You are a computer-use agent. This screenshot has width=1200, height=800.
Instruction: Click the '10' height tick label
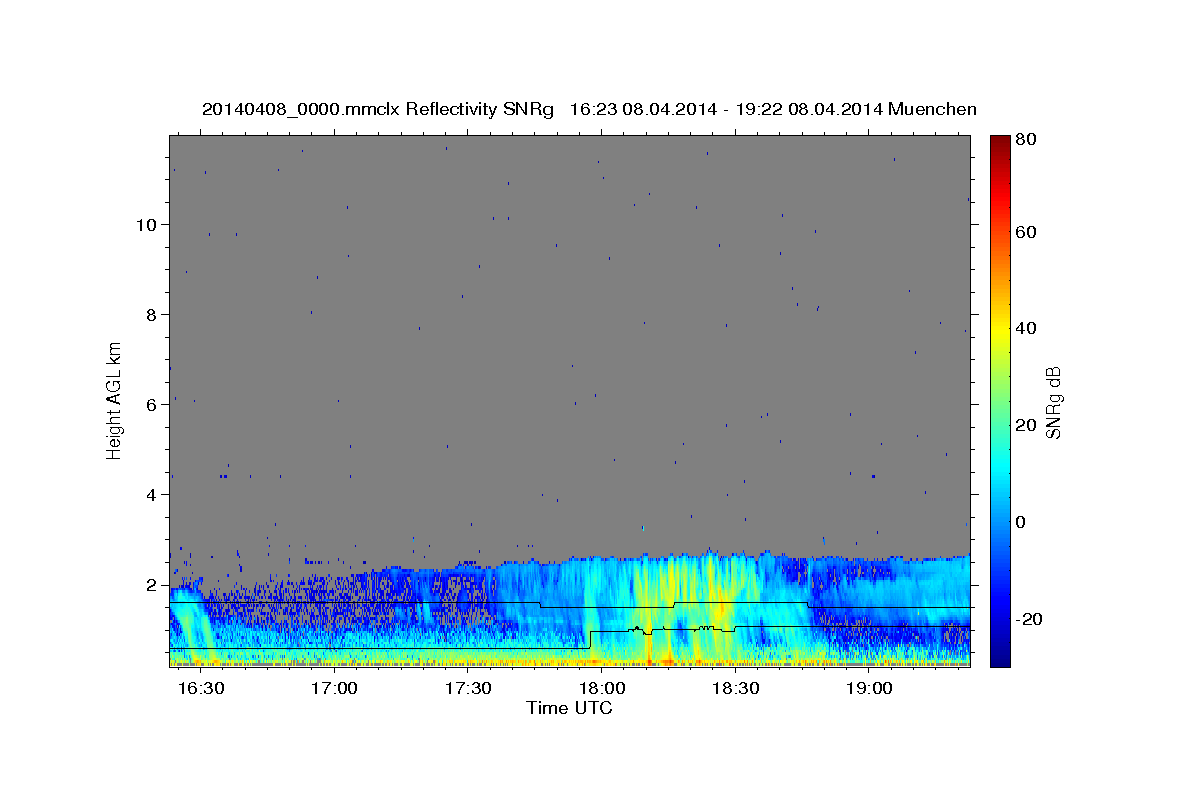[147, 224]
